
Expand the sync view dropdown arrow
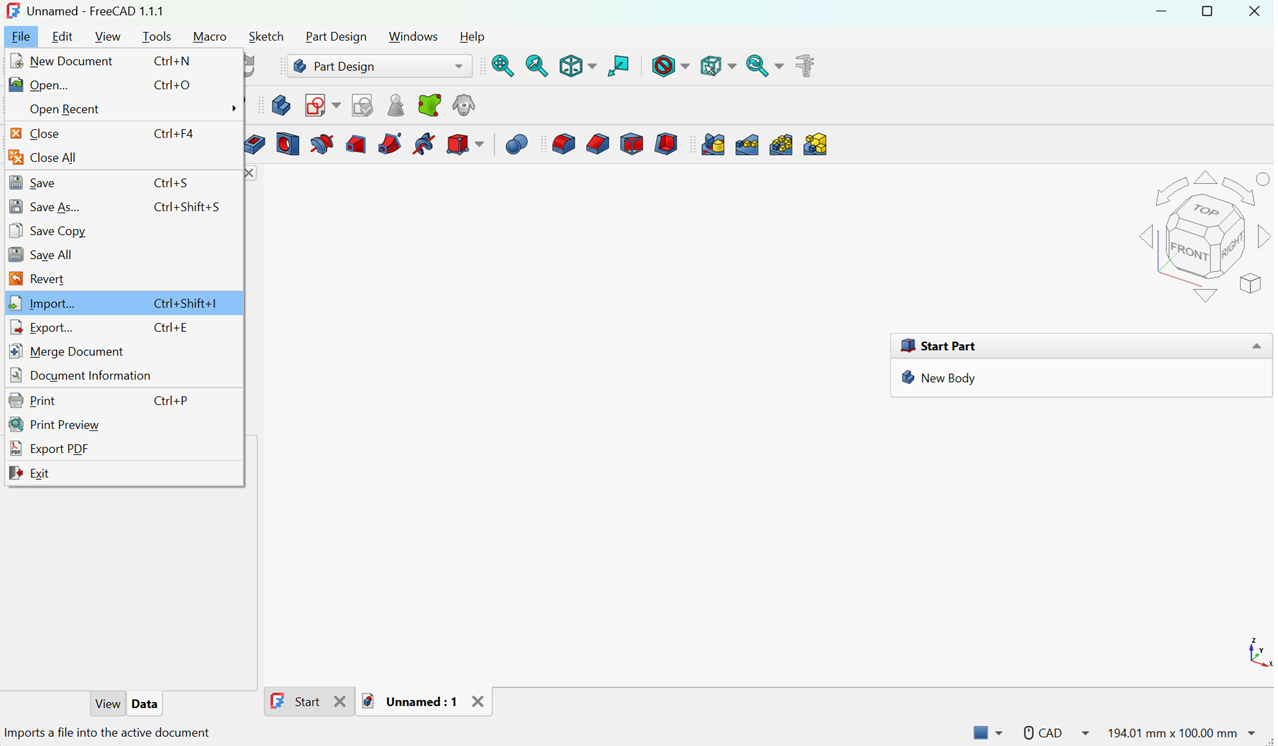coord(779,67)
